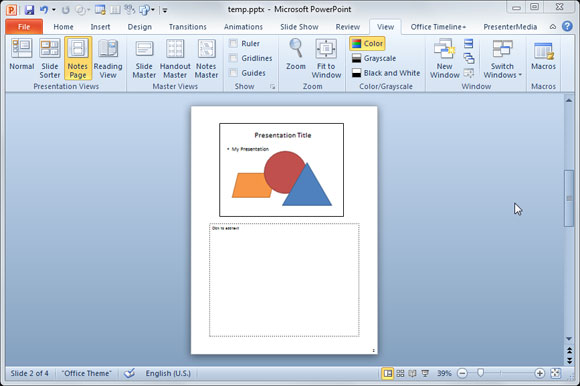The image size is (580, 386).
Task: Select Color display mode
Action: tap(367, 44)
